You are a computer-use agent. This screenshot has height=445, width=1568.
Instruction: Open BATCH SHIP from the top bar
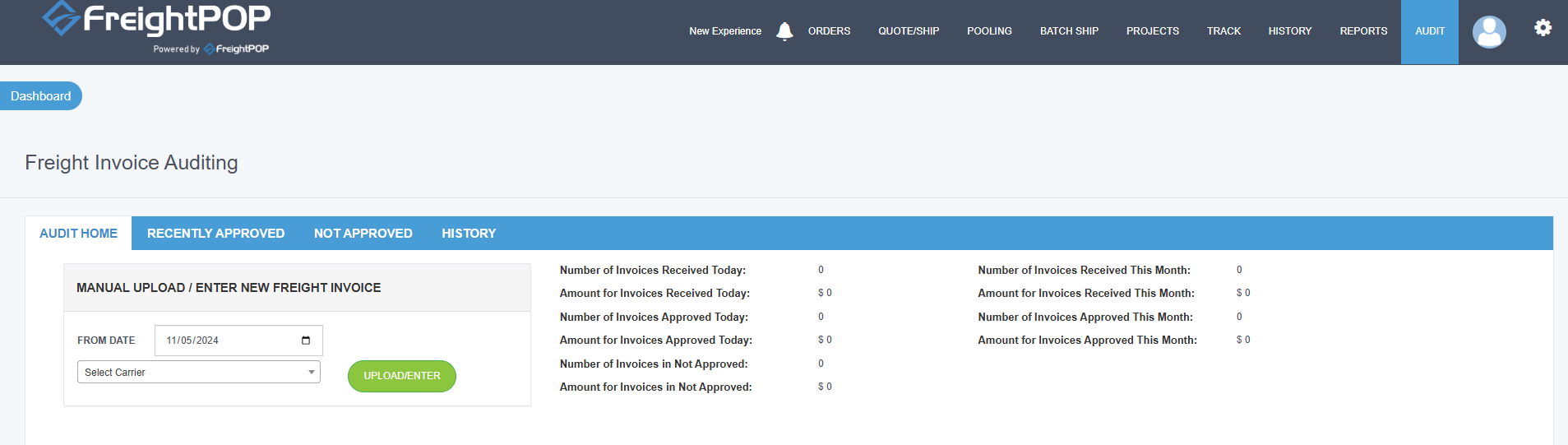pos(1069,31)
